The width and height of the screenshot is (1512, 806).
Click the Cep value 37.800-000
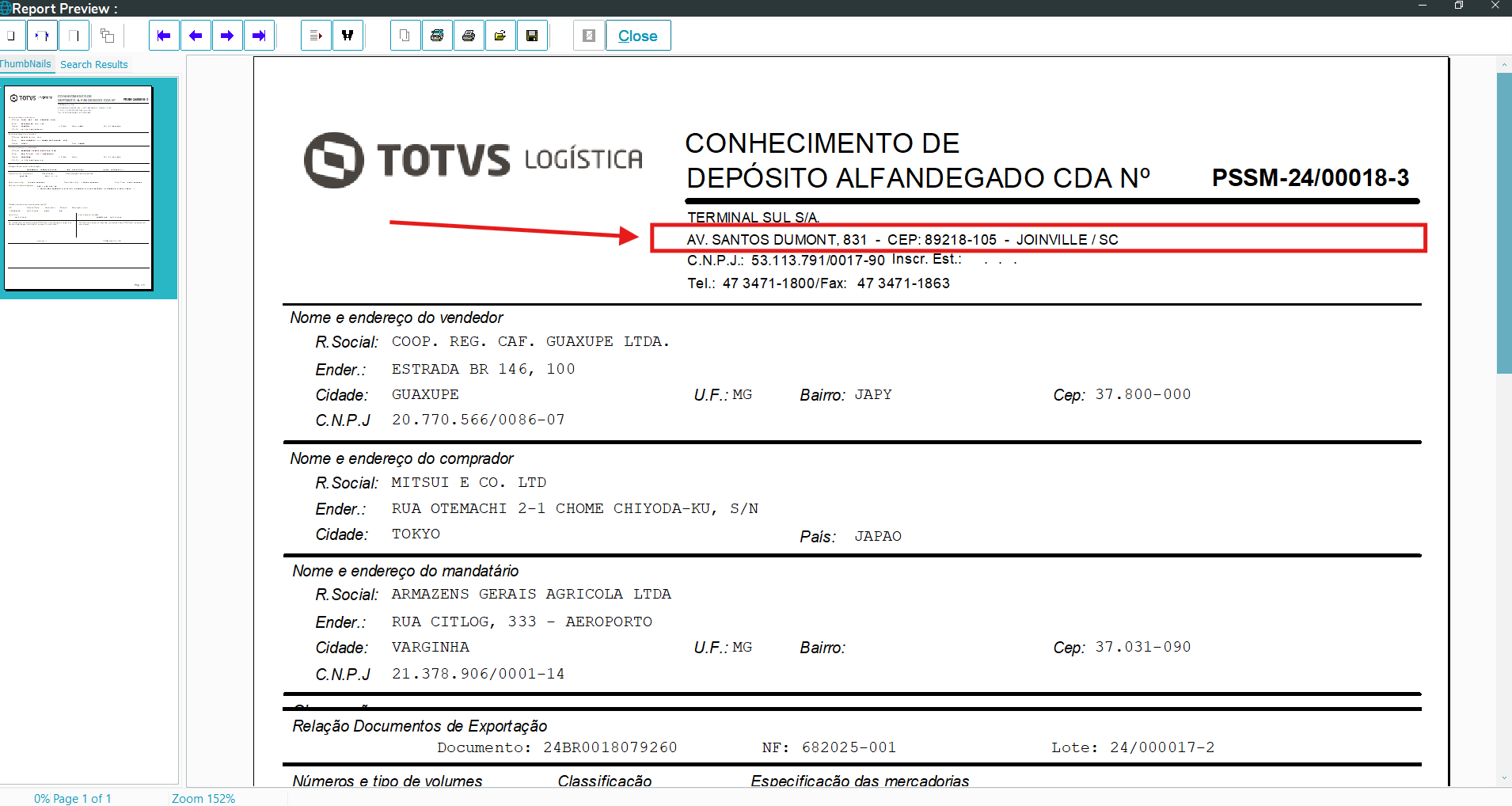click(1142, 394)
